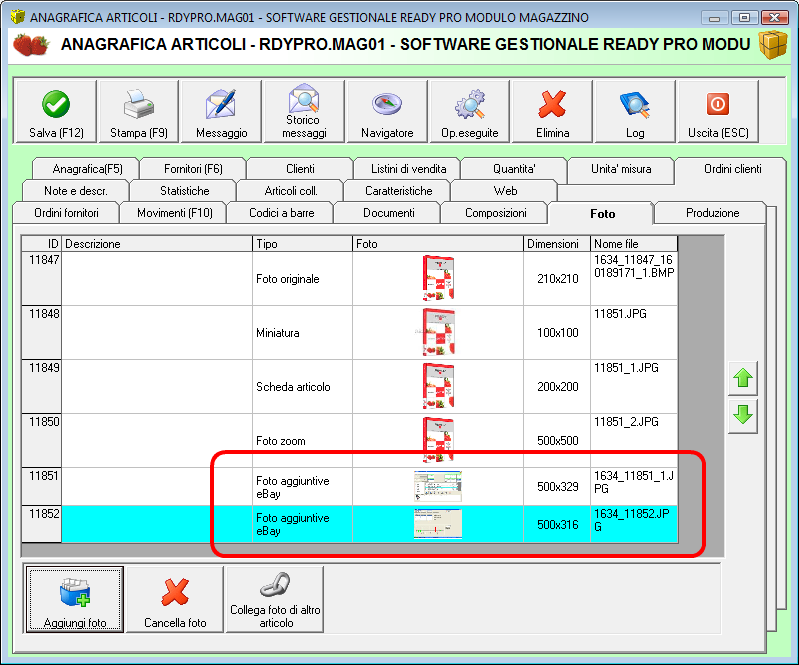Screen dimensions: 799x665
Task: Open Op.eseguite gears button
Action: point(469,111)
